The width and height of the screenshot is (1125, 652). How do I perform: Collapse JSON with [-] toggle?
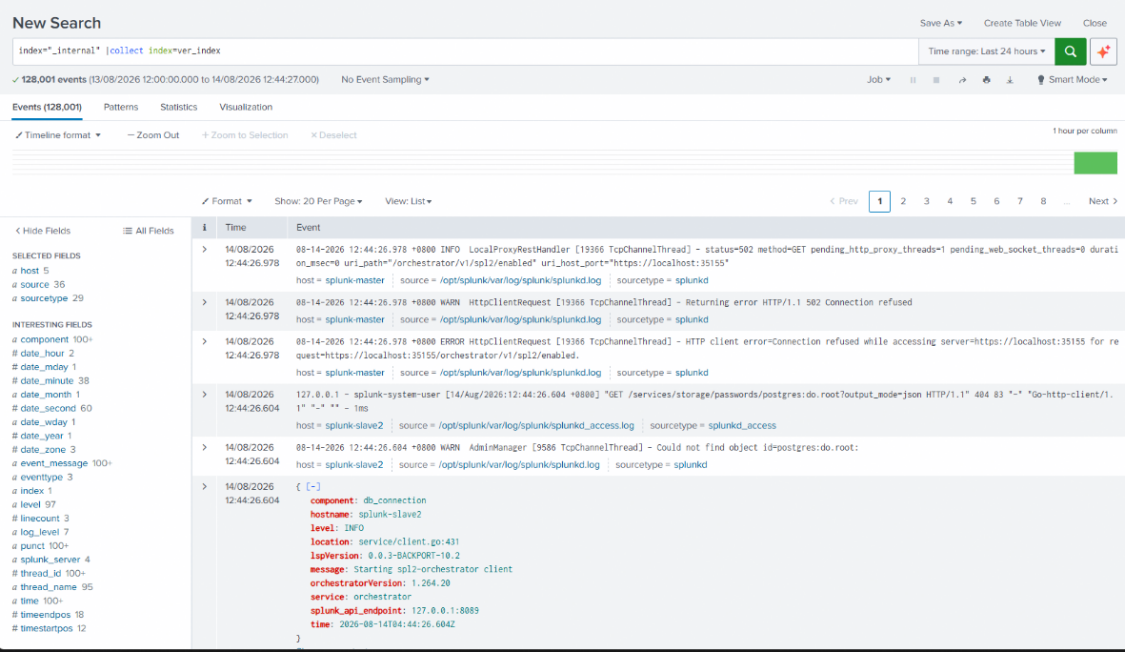313,486
